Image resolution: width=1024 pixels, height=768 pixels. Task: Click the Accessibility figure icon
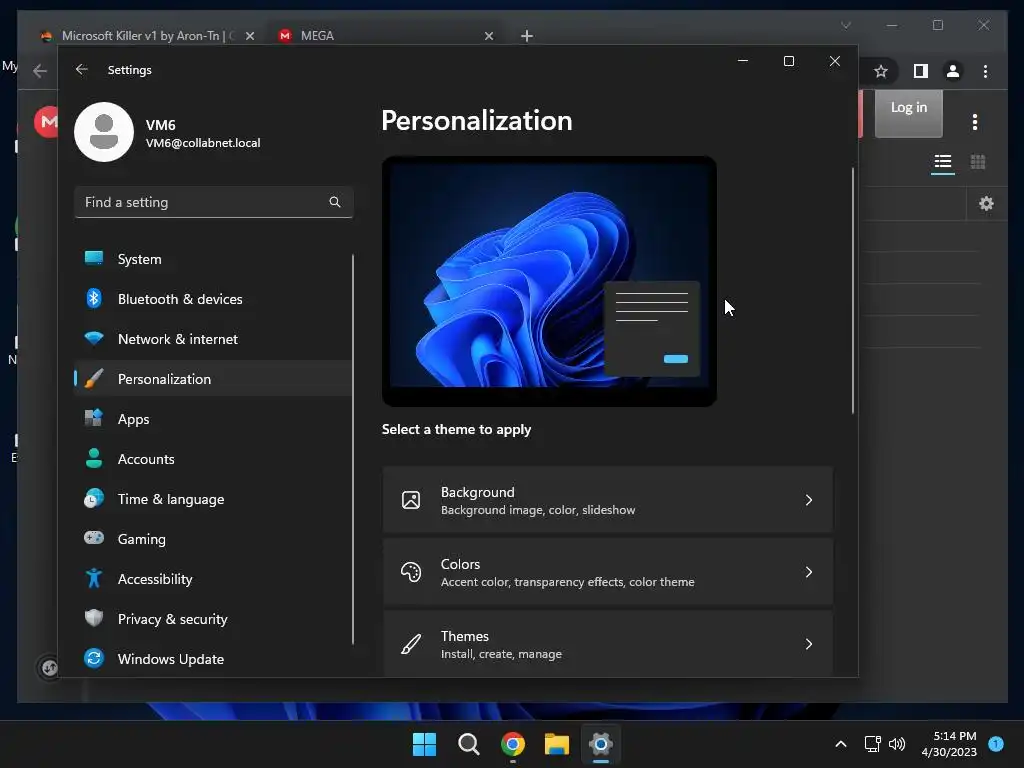pos(94,579)
